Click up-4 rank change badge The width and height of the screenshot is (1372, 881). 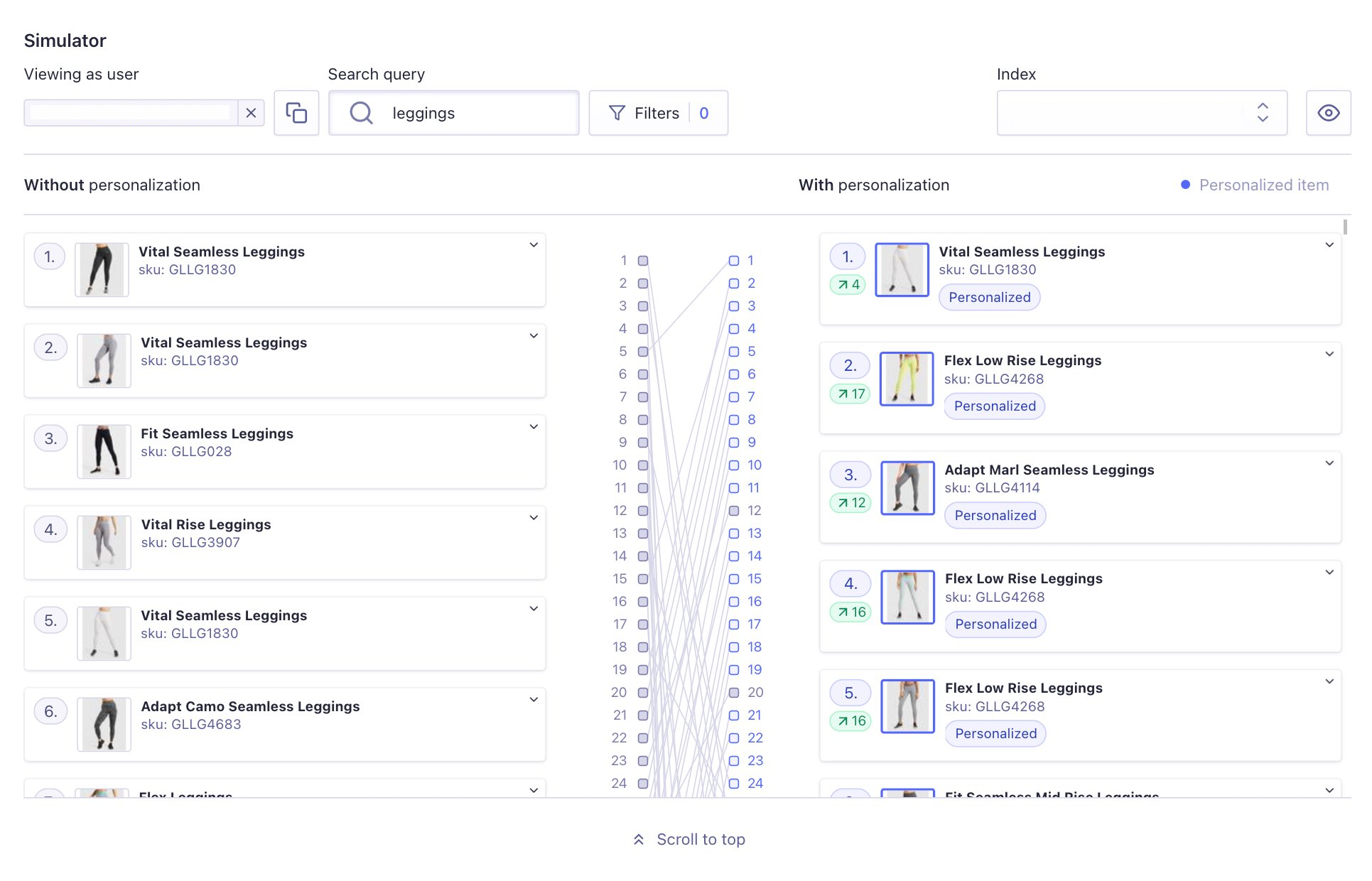pyautogui.click(x=848, y=285)
